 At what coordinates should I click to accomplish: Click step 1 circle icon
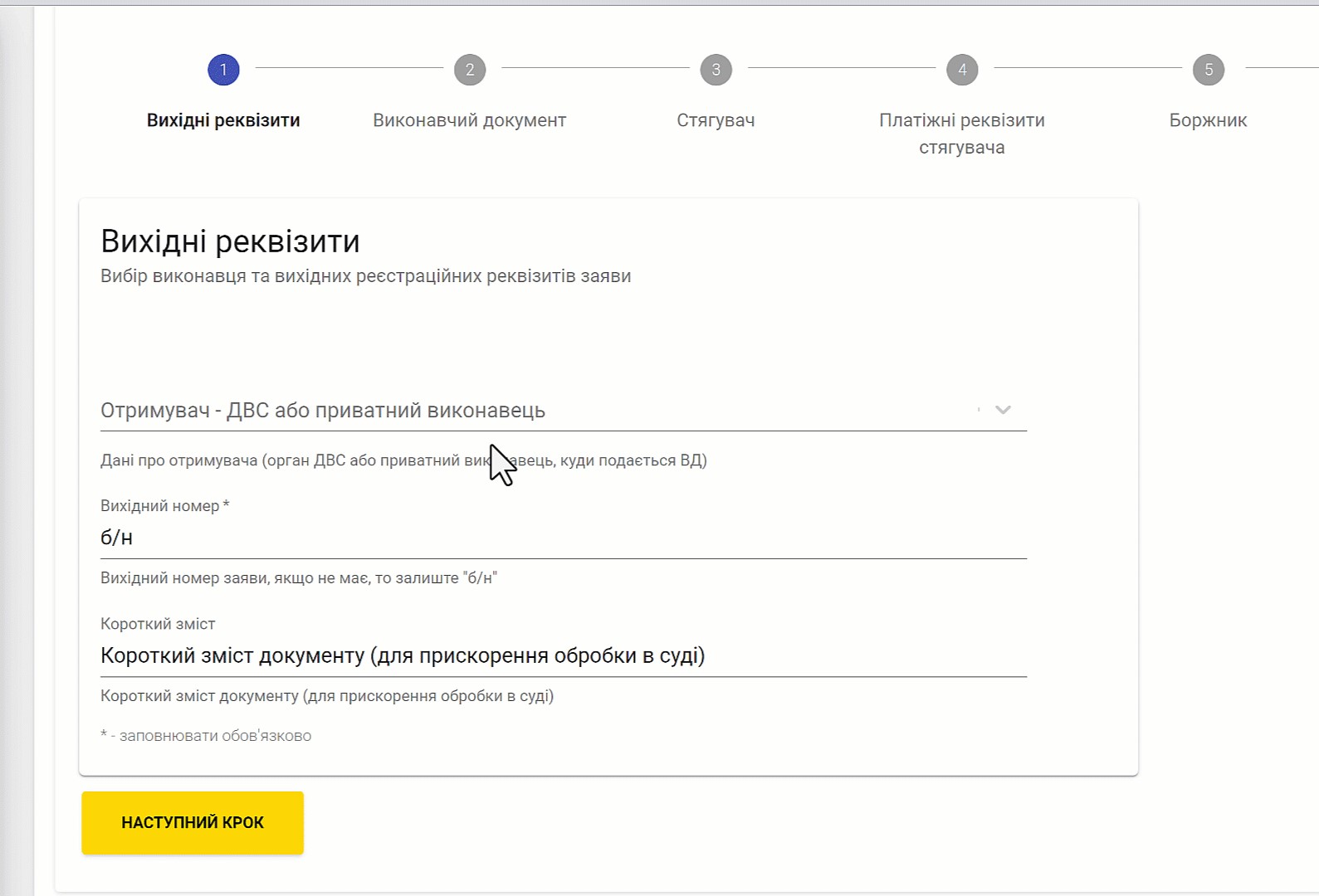tap(223, 70)
